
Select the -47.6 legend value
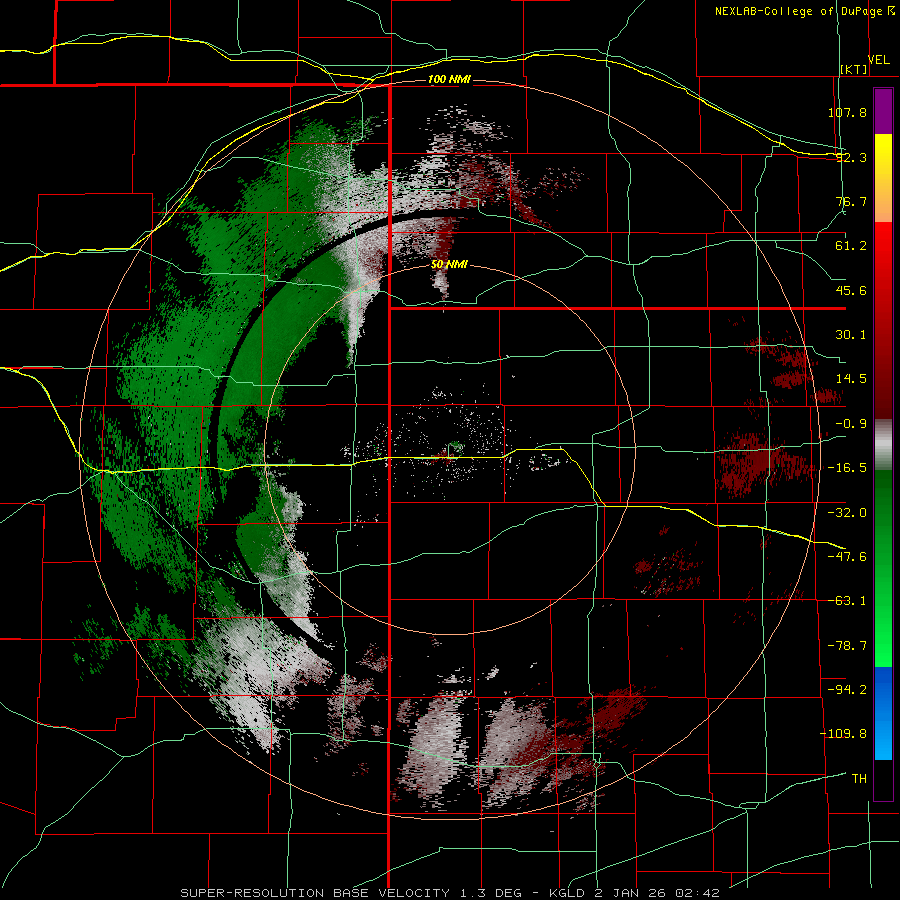click(847, 557)
